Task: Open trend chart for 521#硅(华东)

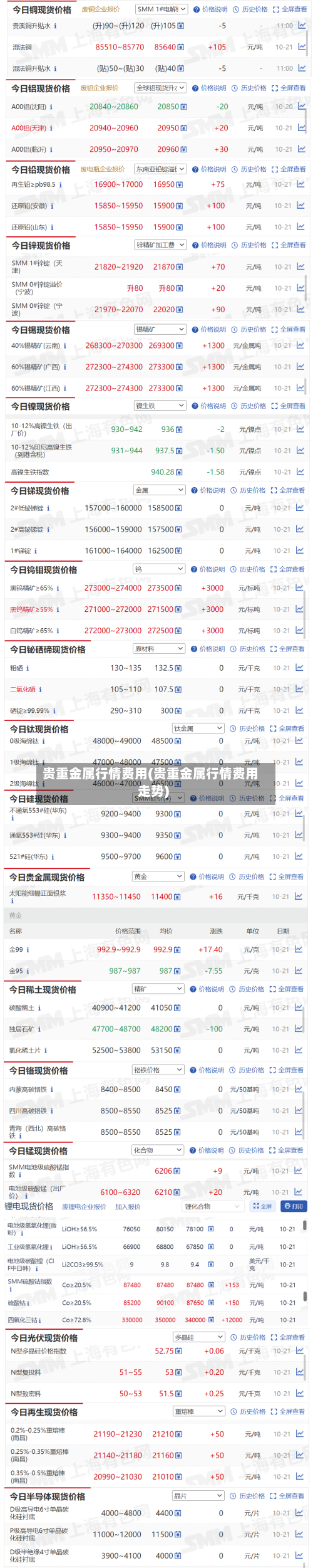Action: click(299, 856)
